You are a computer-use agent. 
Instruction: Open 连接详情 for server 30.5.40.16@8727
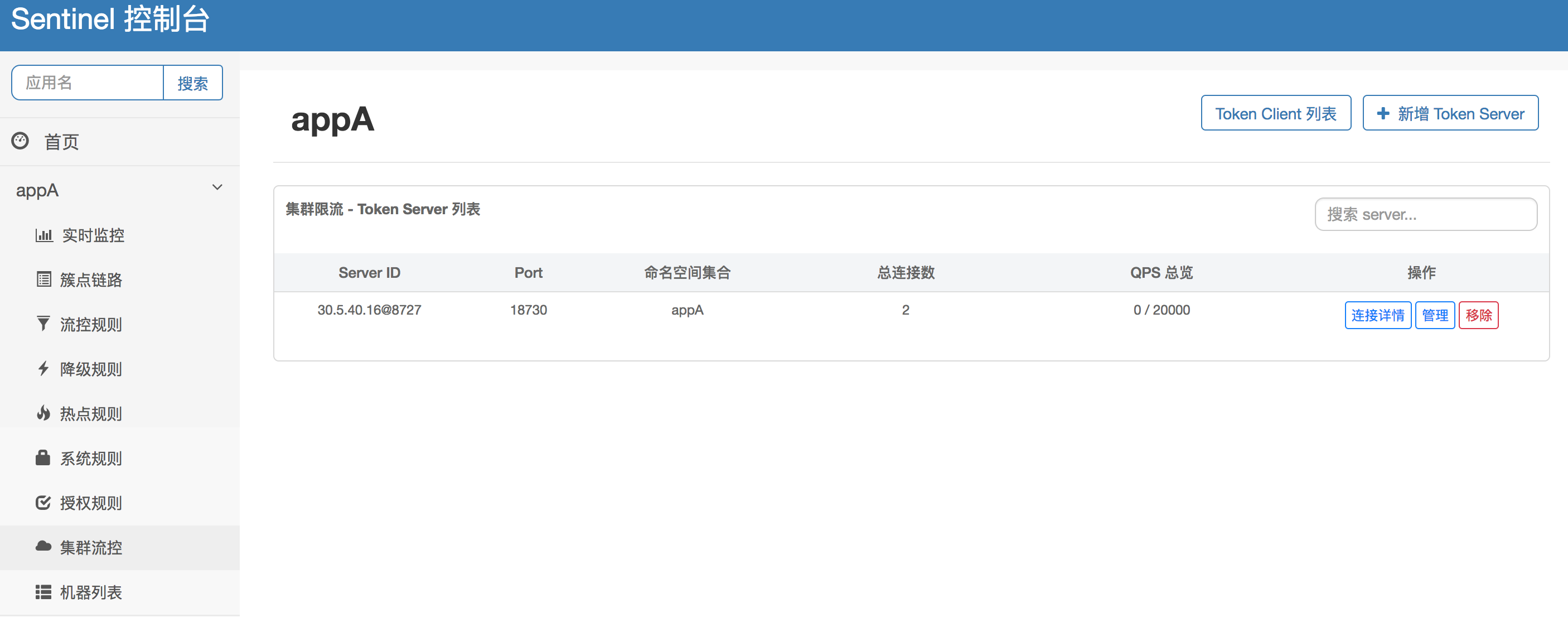click(1377, 316)
